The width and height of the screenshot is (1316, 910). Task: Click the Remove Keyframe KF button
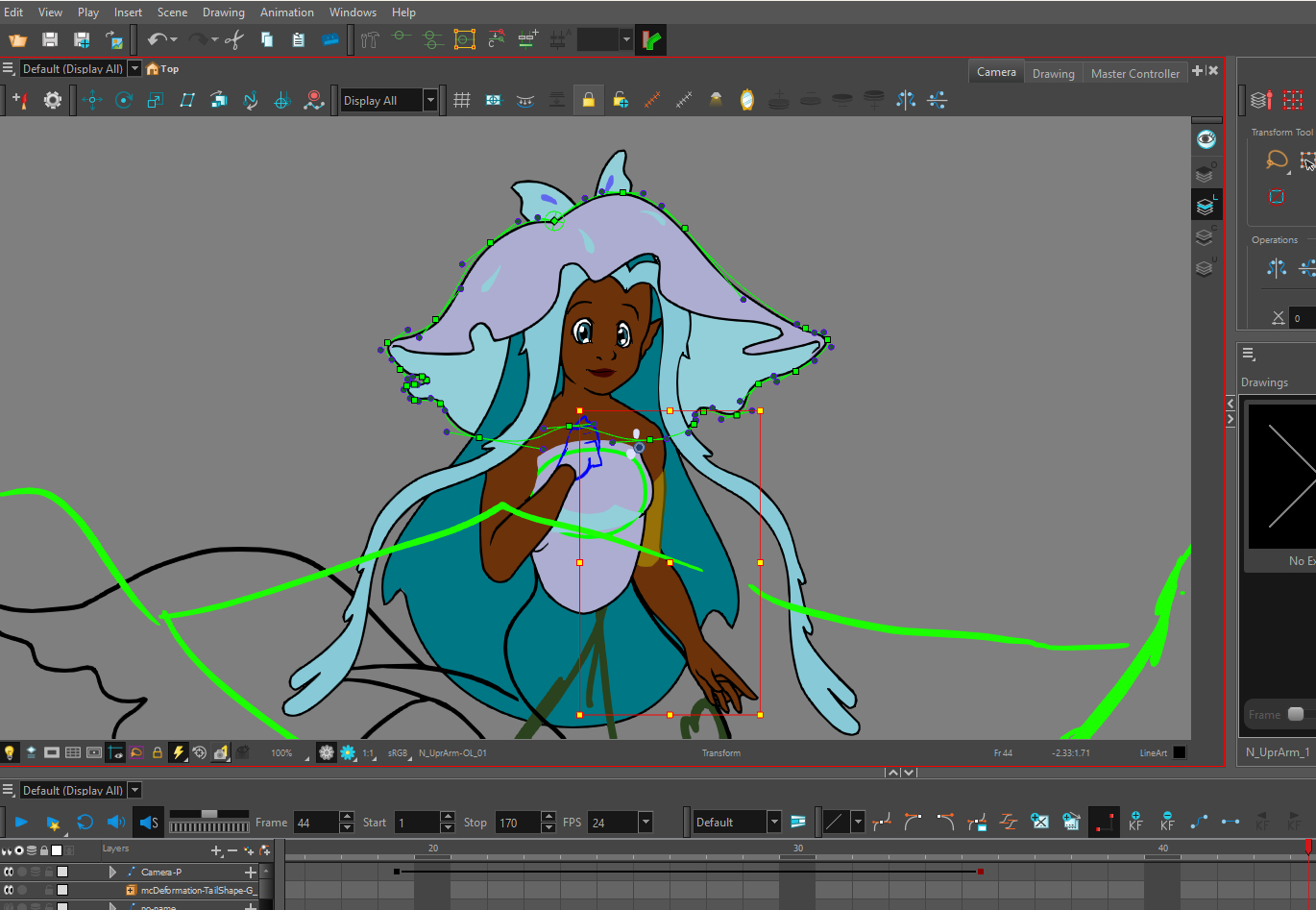(x=1167, y=822)
